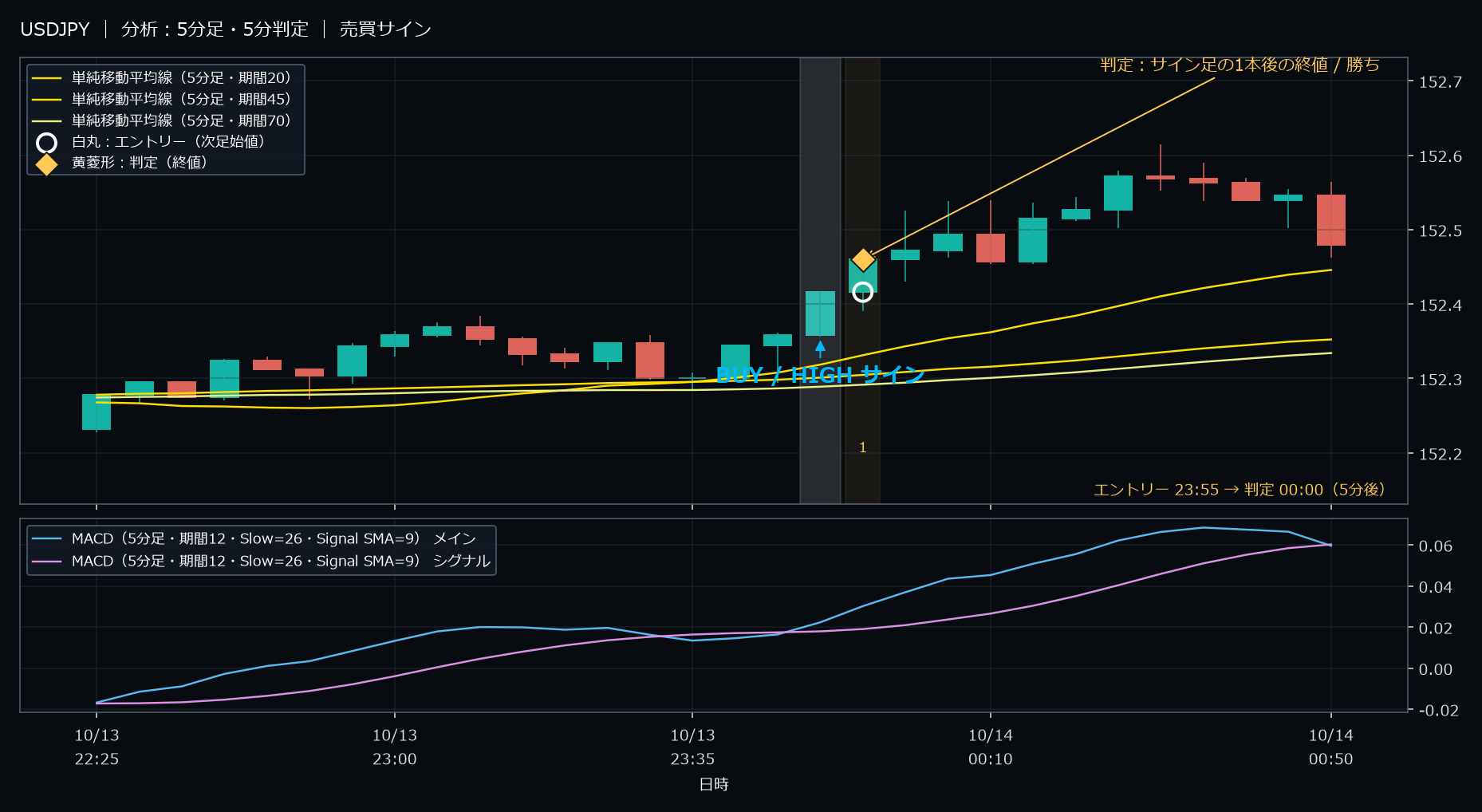The height and width of the screenshot is (812, 1482).
Task: Click the green candlestick at 10/13 22:25
Action: coord(97,412)
